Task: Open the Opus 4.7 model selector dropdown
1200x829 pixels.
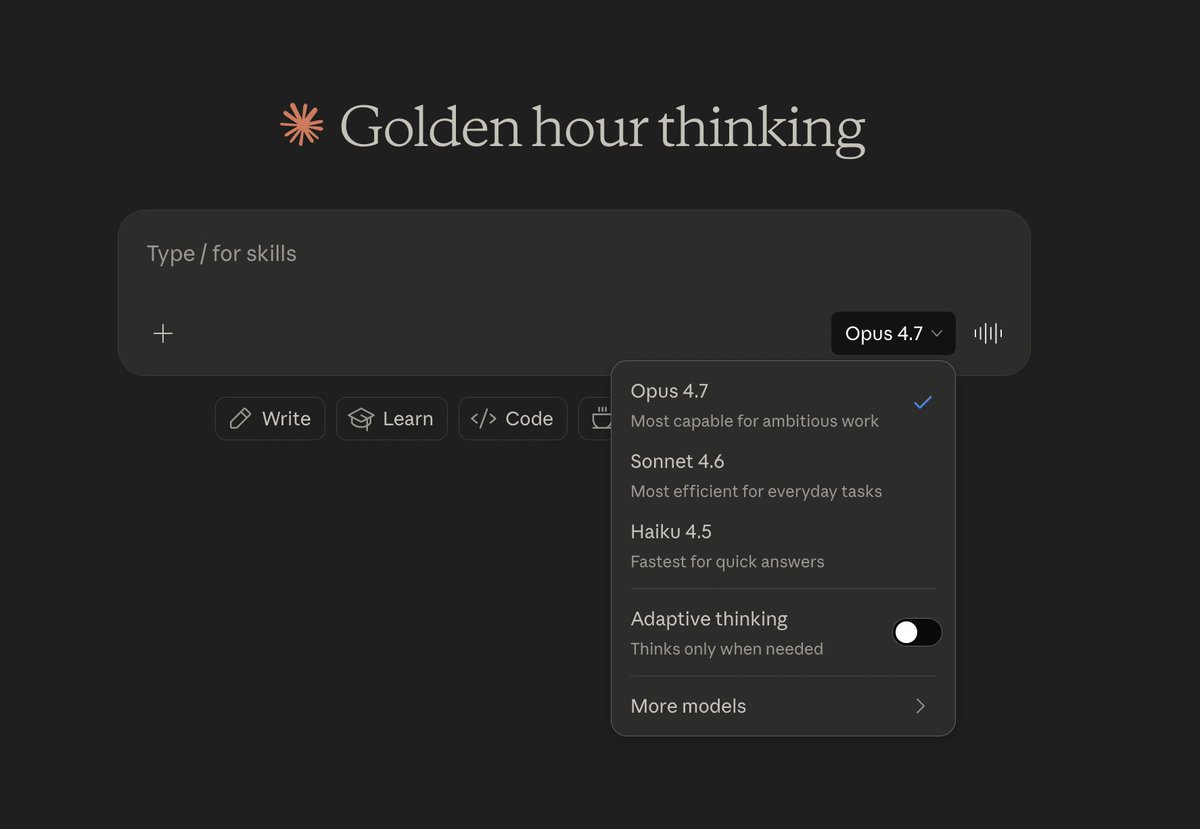Action: [893, 334]
